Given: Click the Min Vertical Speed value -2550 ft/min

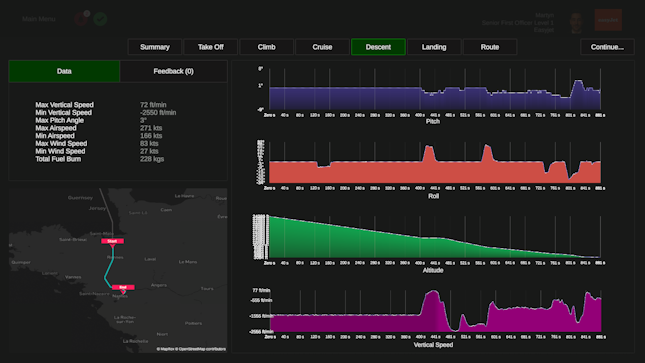Looking at the screenshot, I should click(x=158, y=113).
